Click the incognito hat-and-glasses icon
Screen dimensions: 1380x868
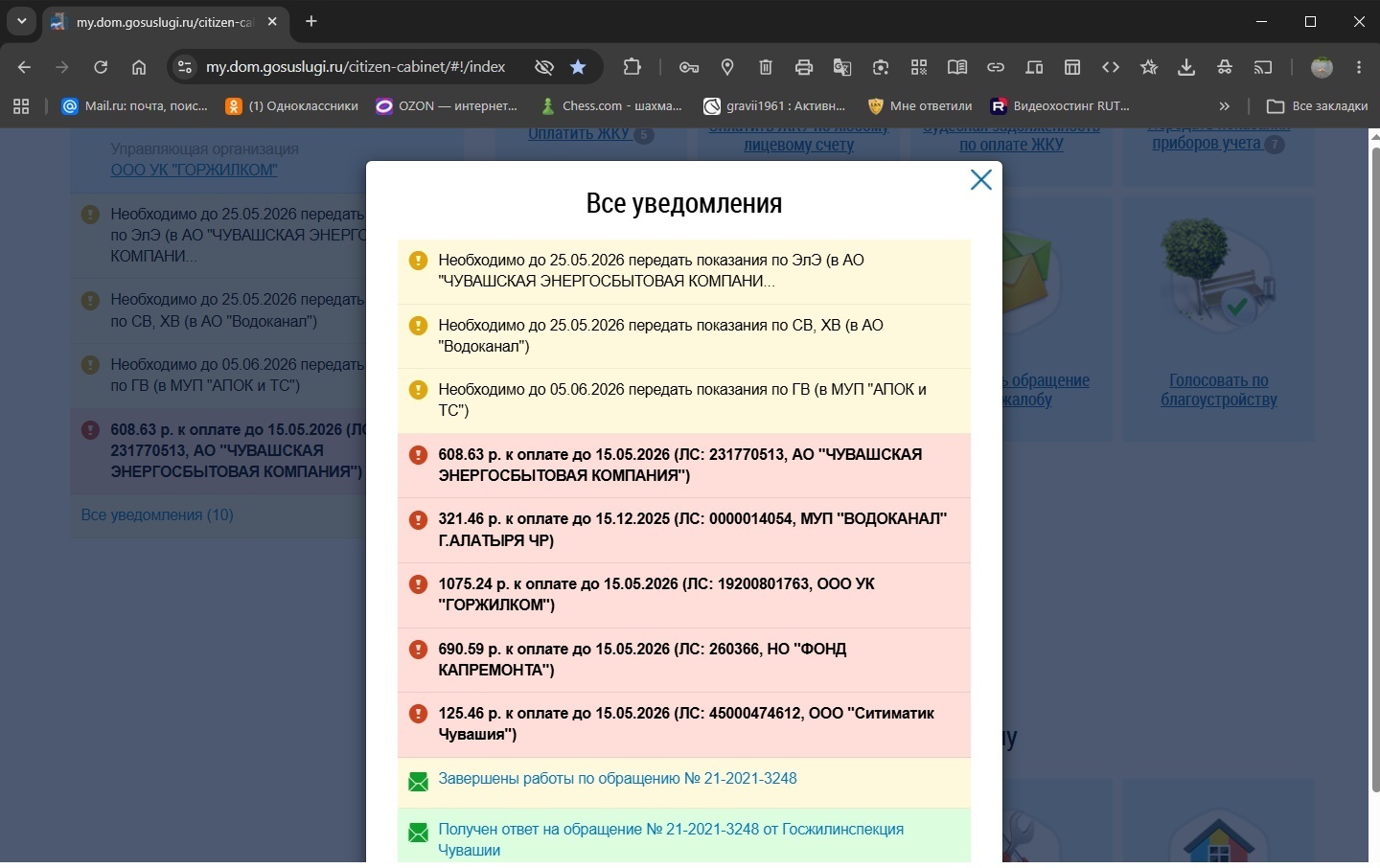[x=1225, y=67]
